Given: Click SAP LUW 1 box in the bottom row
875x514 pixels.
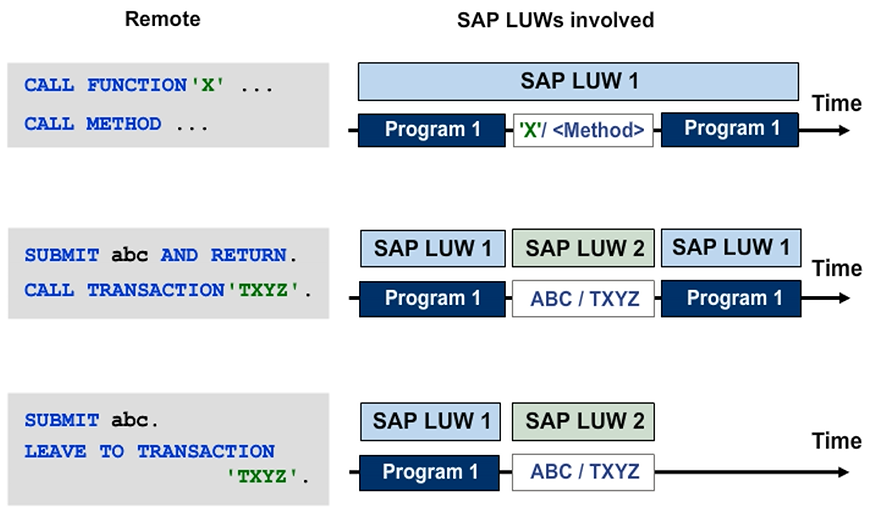Looking at the screenshot, I should click(x=432, y=421).
